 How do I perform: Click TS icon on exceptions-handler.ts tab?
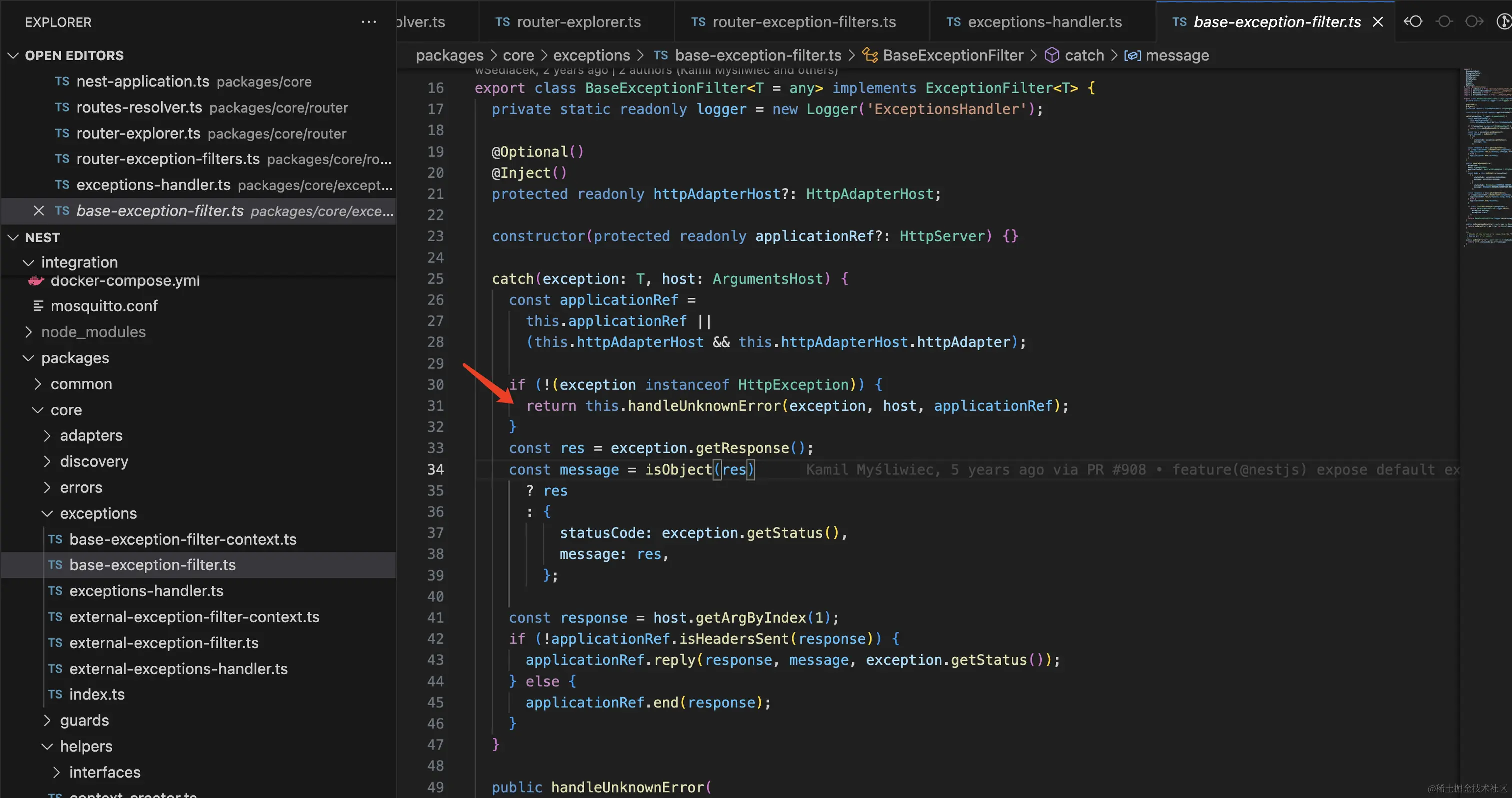pos(954,22)
